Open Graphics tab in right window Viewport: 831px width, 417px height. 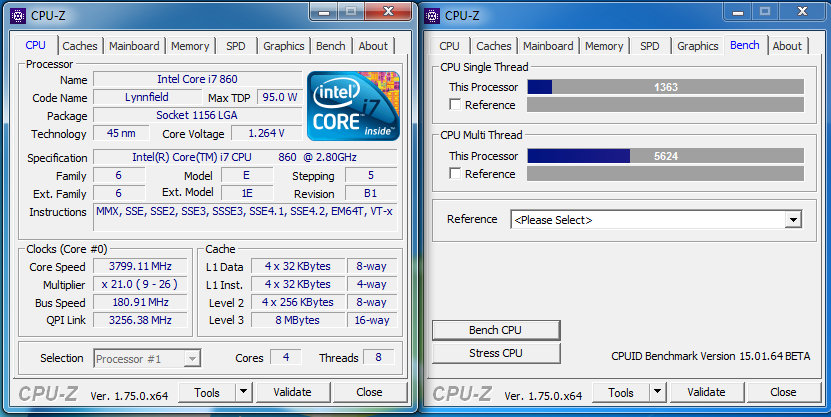(697, 46)
